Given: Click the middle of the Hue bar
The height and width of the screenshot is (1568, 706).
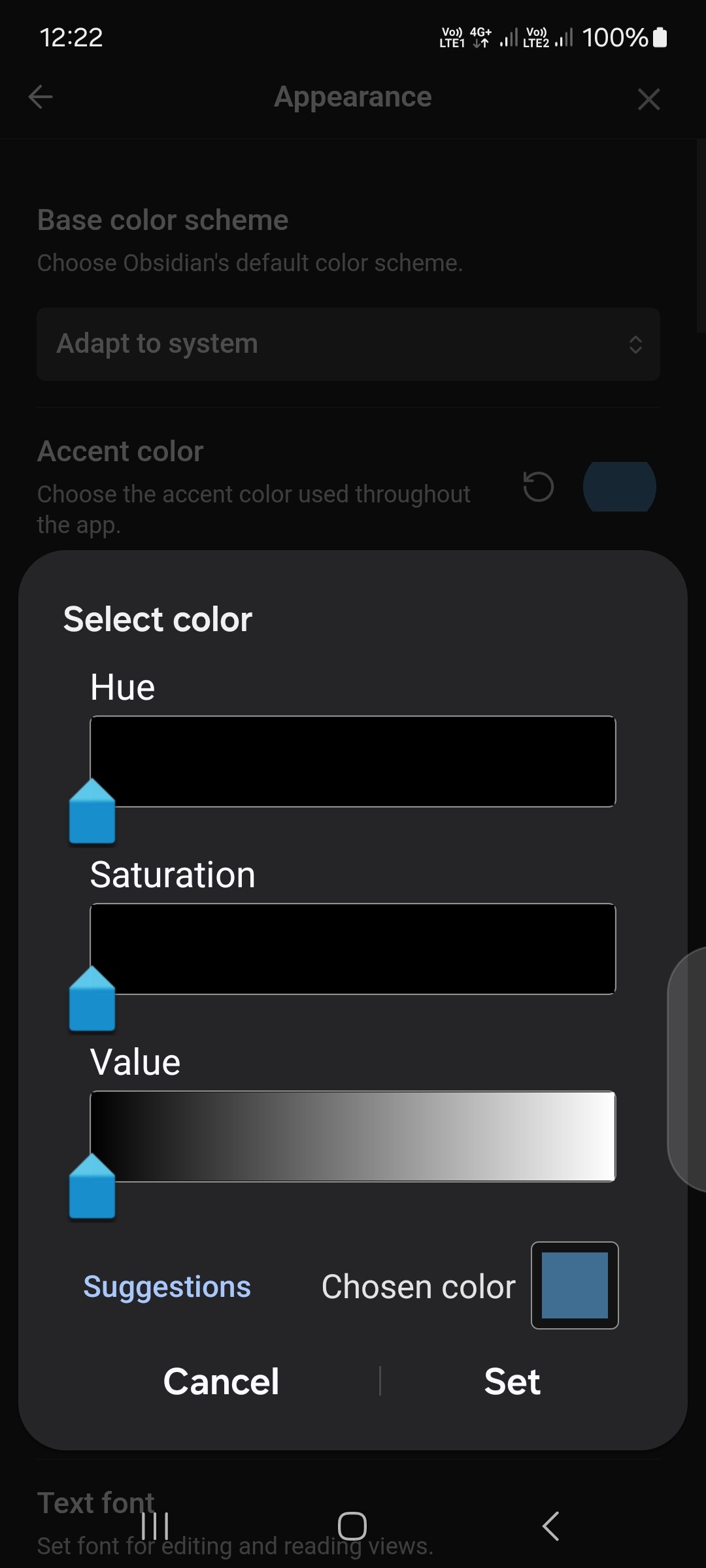Looking at the screenshot, I should (x=353, y=761).
